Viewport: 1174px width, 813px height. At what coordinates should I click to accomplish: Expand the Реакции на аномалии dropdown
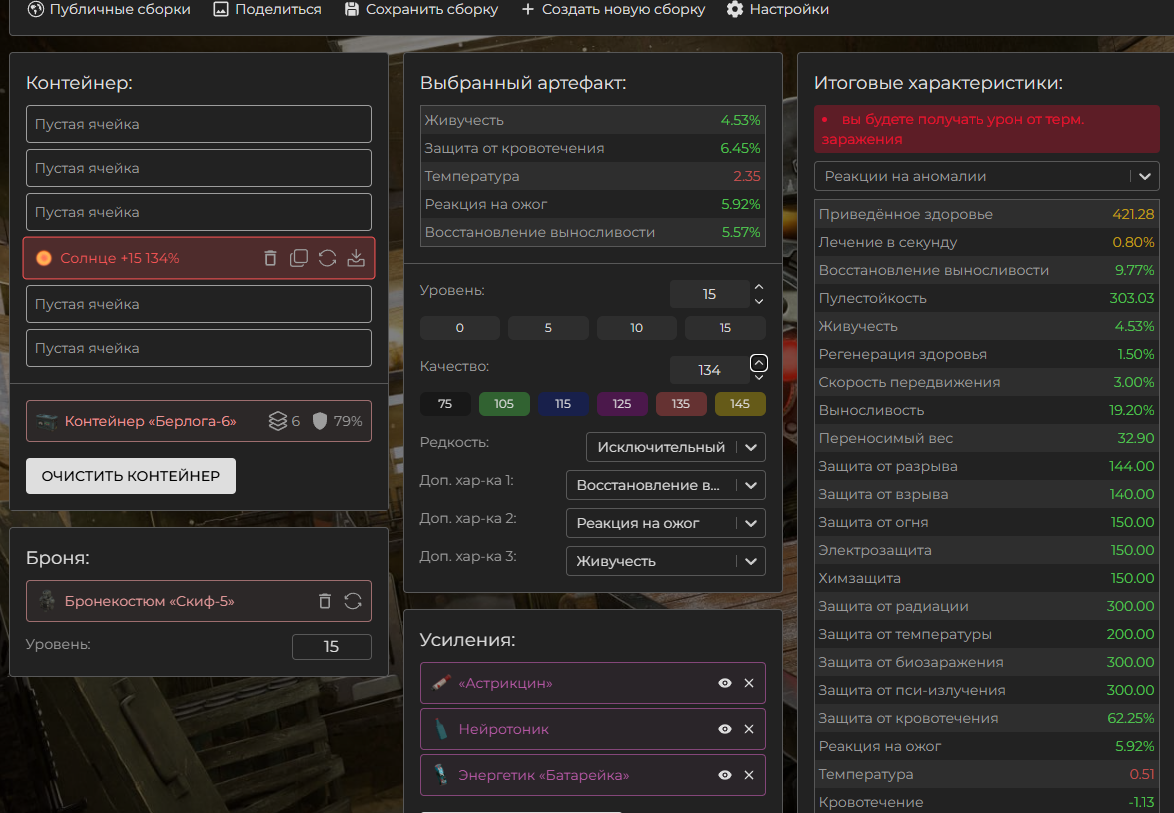click(x=986, y=177)
